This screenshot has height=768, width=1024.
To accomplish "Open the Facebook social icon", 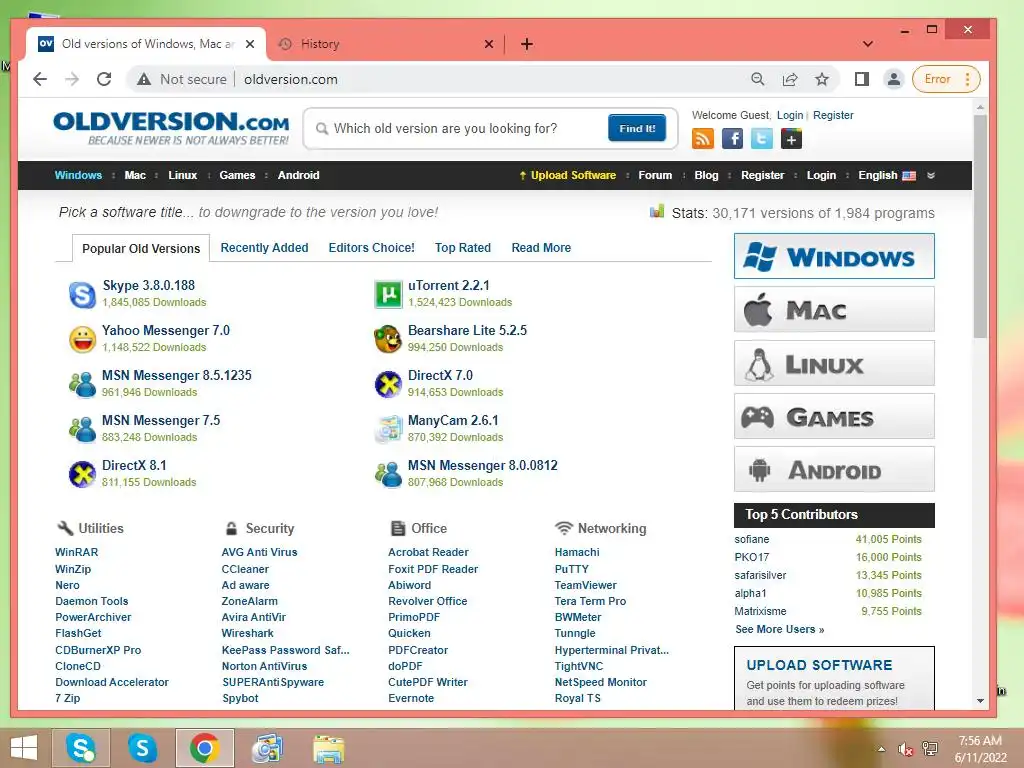I will click(x=732, y=138).
